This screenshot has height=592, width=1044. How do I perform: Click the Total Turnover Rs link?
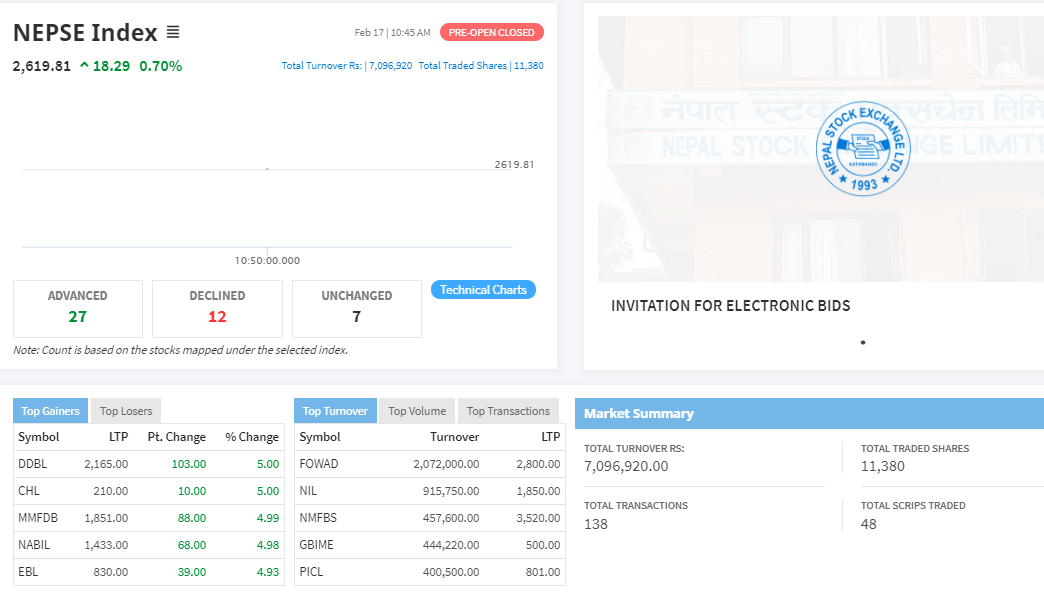pos(346,65)
